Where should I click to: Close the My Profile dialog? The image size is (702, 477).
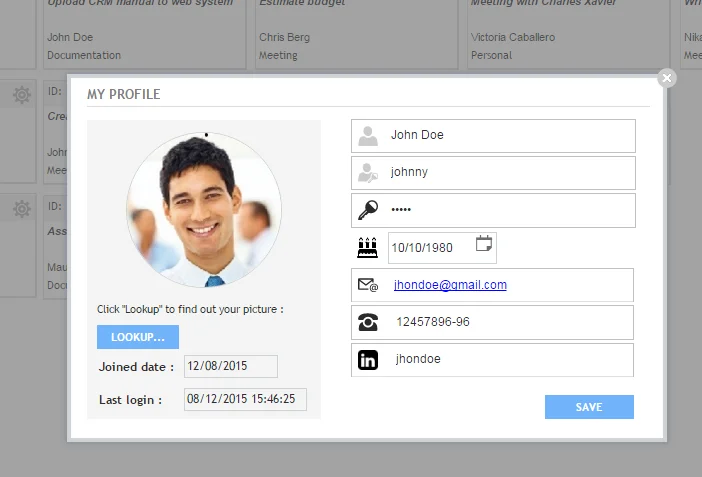[x=667, y=78]
